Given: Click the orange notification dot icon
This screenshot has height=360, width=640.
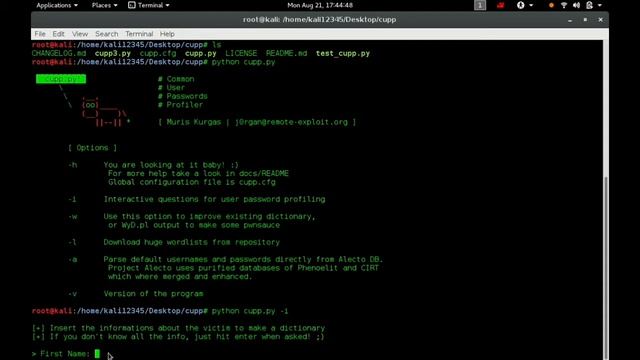Looking at the screenshot, I should point(551,5).
